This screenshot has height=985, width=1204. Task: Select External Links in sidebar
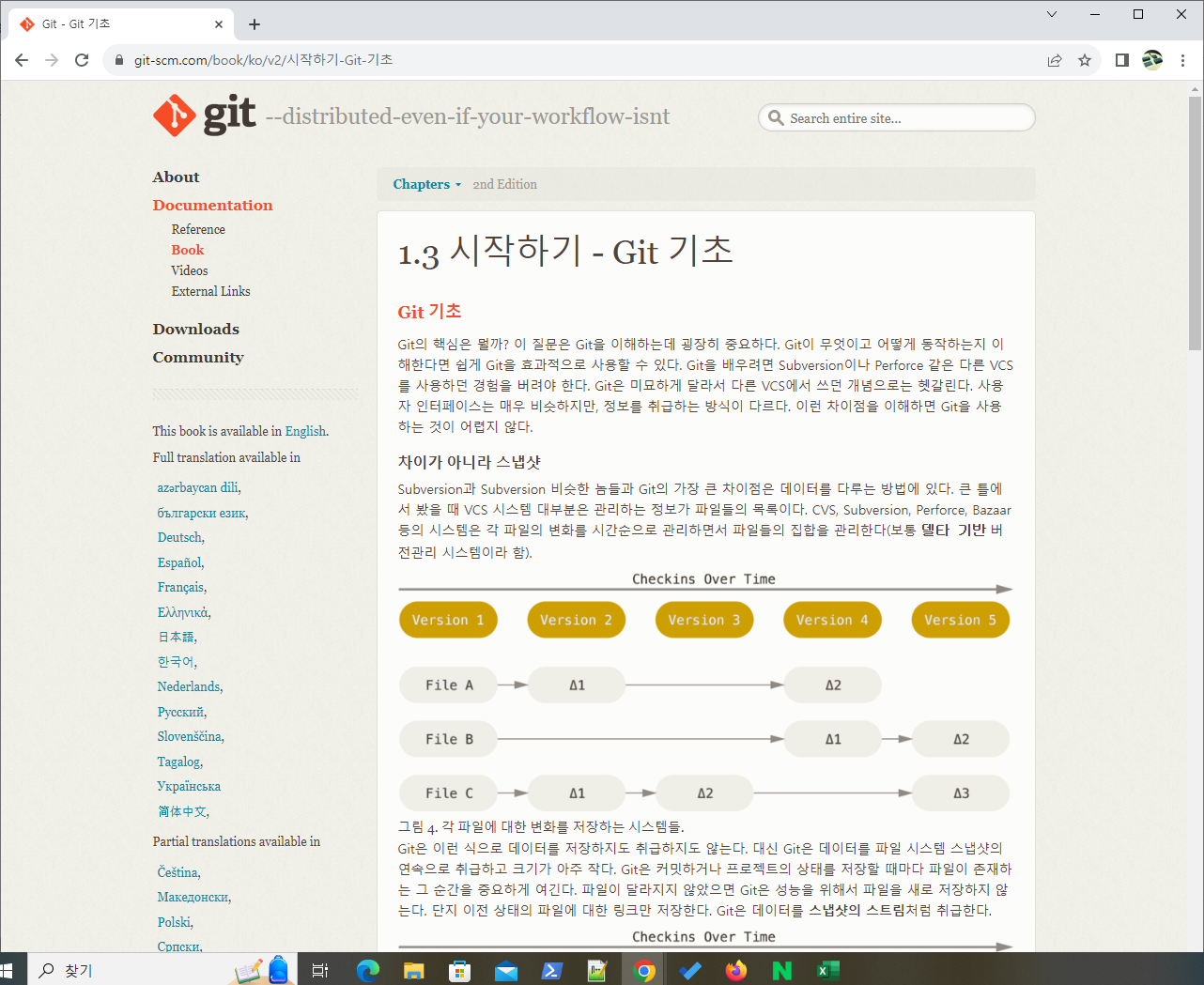click(x=210, y=291)
